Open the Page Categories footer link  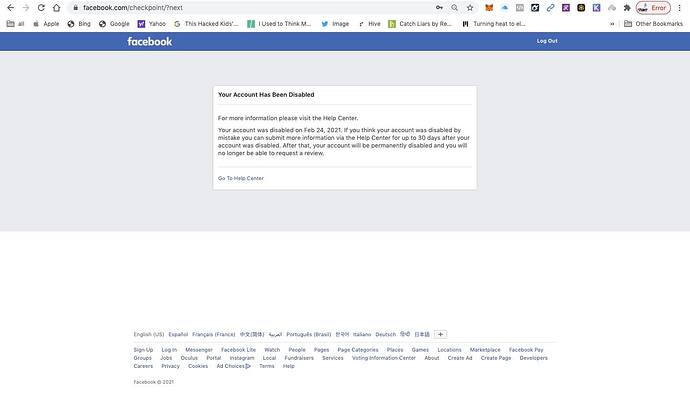point(358,350)
